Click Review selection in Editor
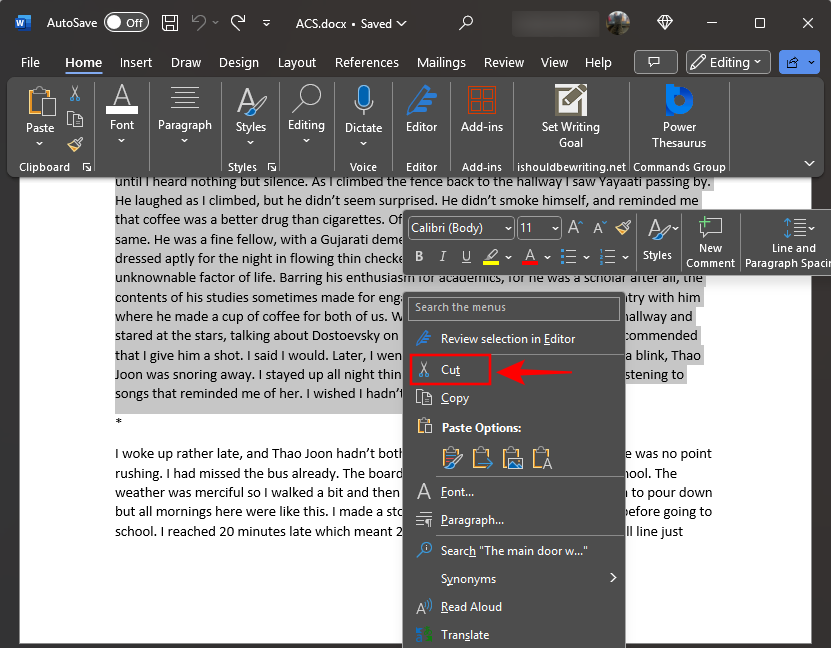Image resolution: width=831 pixels, height=648 pixels. [507, 339]
